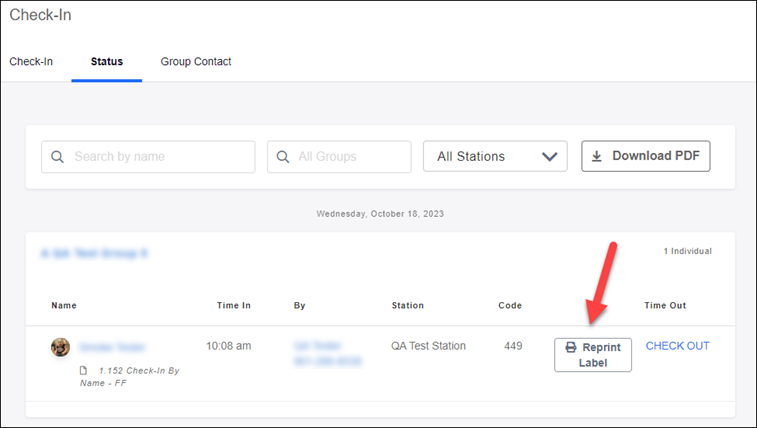Click the printer icon on Reprint Label
The width and height of the screenshot is (757, 428).
tap(571, 348)
